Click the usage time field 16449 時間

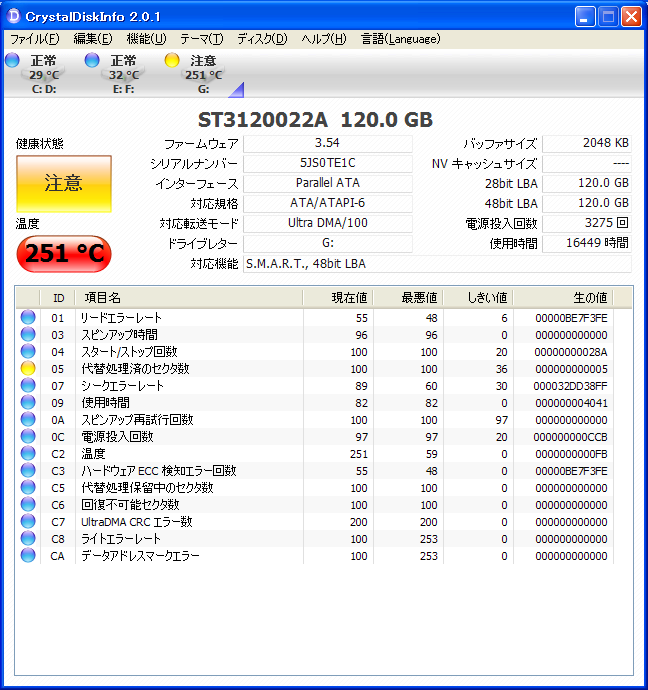587,243
